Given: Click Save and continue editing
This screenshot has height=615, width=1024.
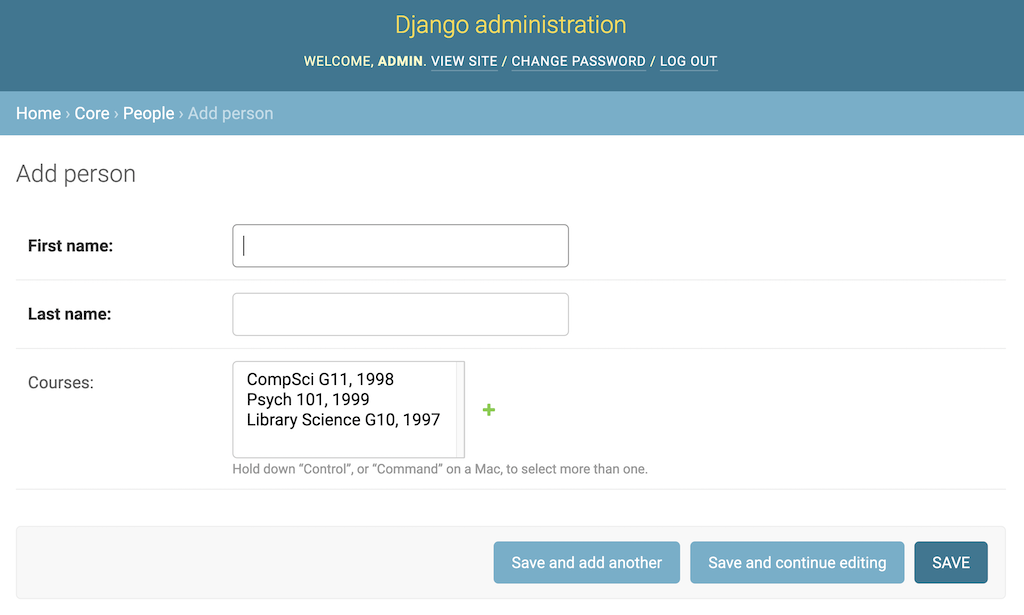Looking at the screenshot, I should 797,562.
